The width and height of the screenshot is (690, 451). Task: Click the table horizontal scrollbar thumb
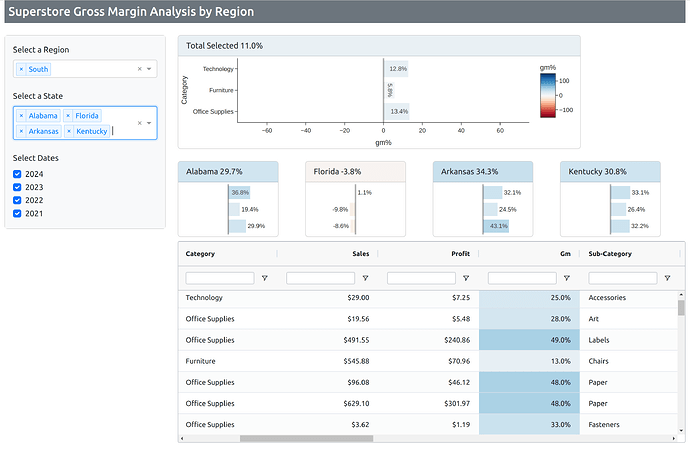pyautogui.click(x=306, y=438)
